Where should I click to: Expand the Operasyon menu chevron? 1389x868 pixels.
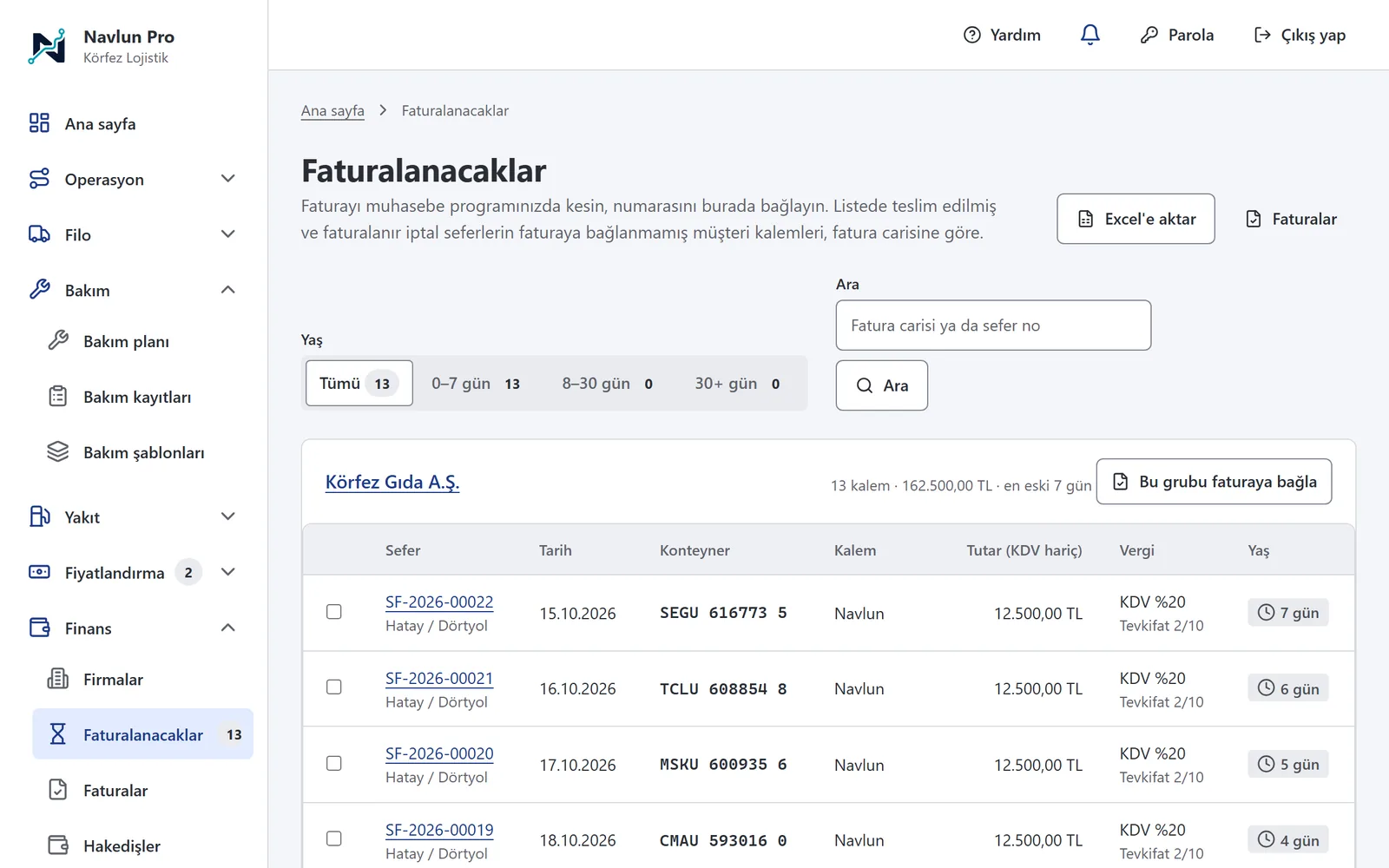pos(228,179)
